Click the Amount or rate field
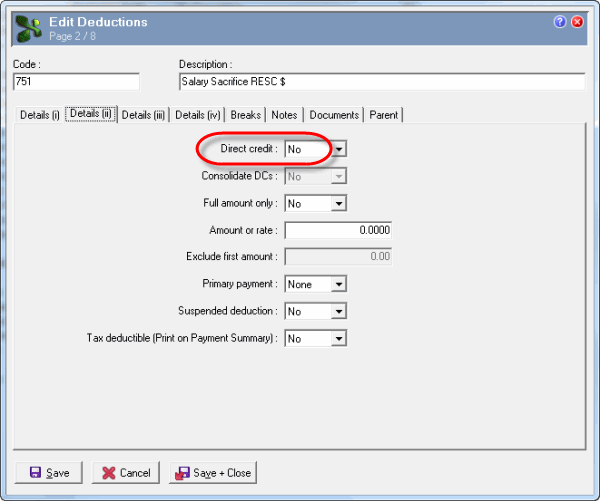This screenshot has width=600, height=501. click(338, 230)
